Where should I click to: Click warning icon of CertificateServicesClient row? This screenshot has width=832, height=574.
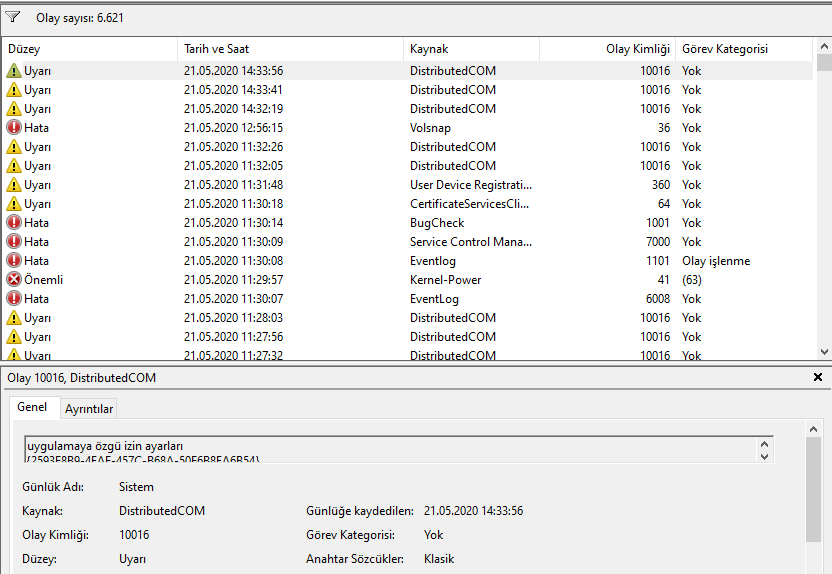point(14,204)
